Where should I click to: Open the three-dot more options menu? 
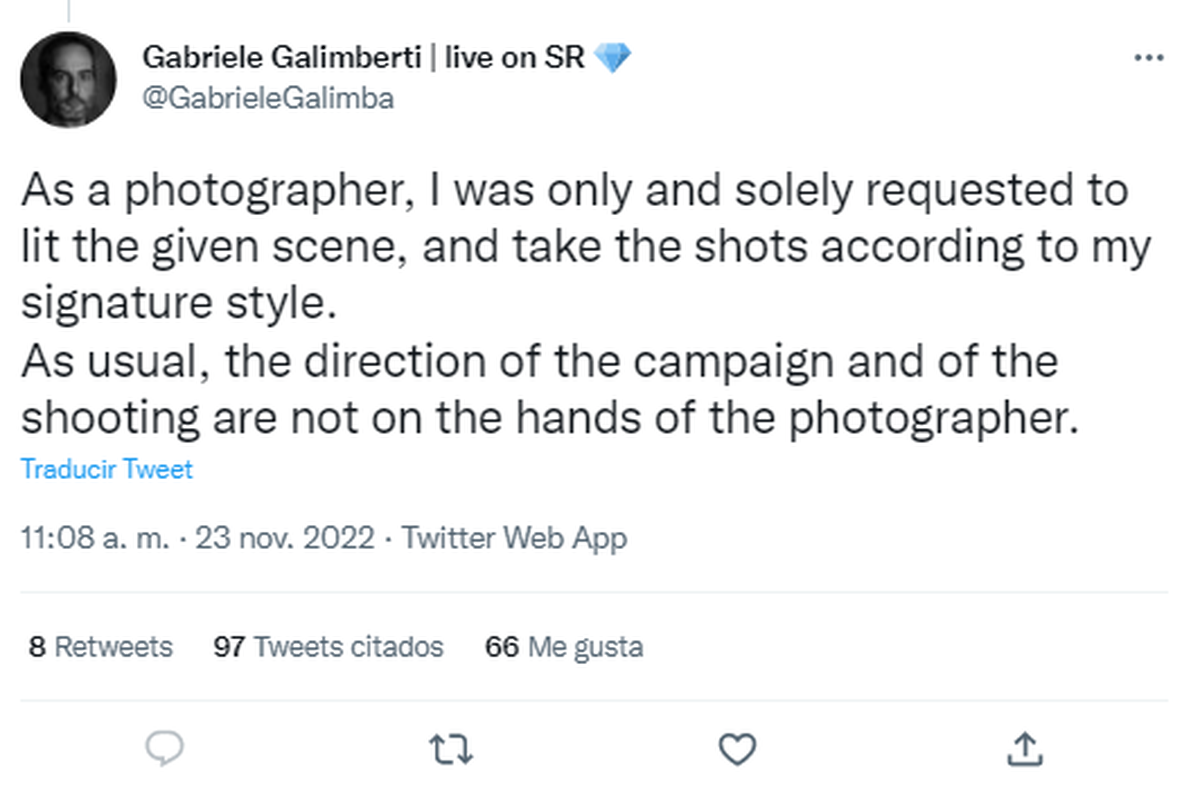(x=1149, y=58)
